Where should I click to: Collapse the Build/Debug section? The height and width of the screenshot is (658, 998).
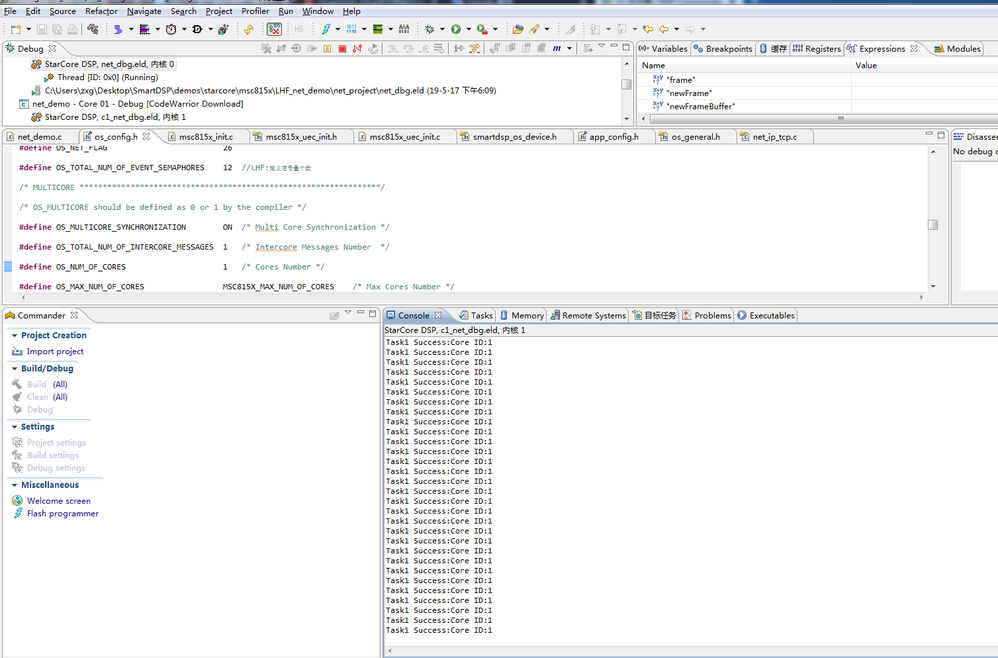pyautogui.click(x=14, y=368)
